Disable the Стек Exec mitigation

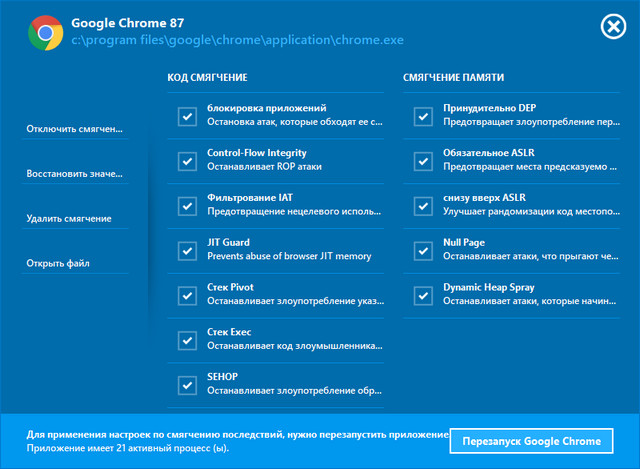pyautogui.click(x=187, y=340)
